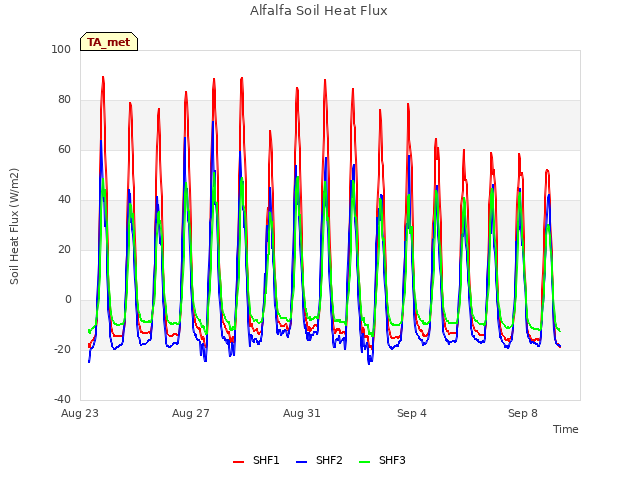Image resolution: width=640 pixels, height=480 pixels.
Task: Toggle SHF3 series in legend
Action: (x=382, y=460)
